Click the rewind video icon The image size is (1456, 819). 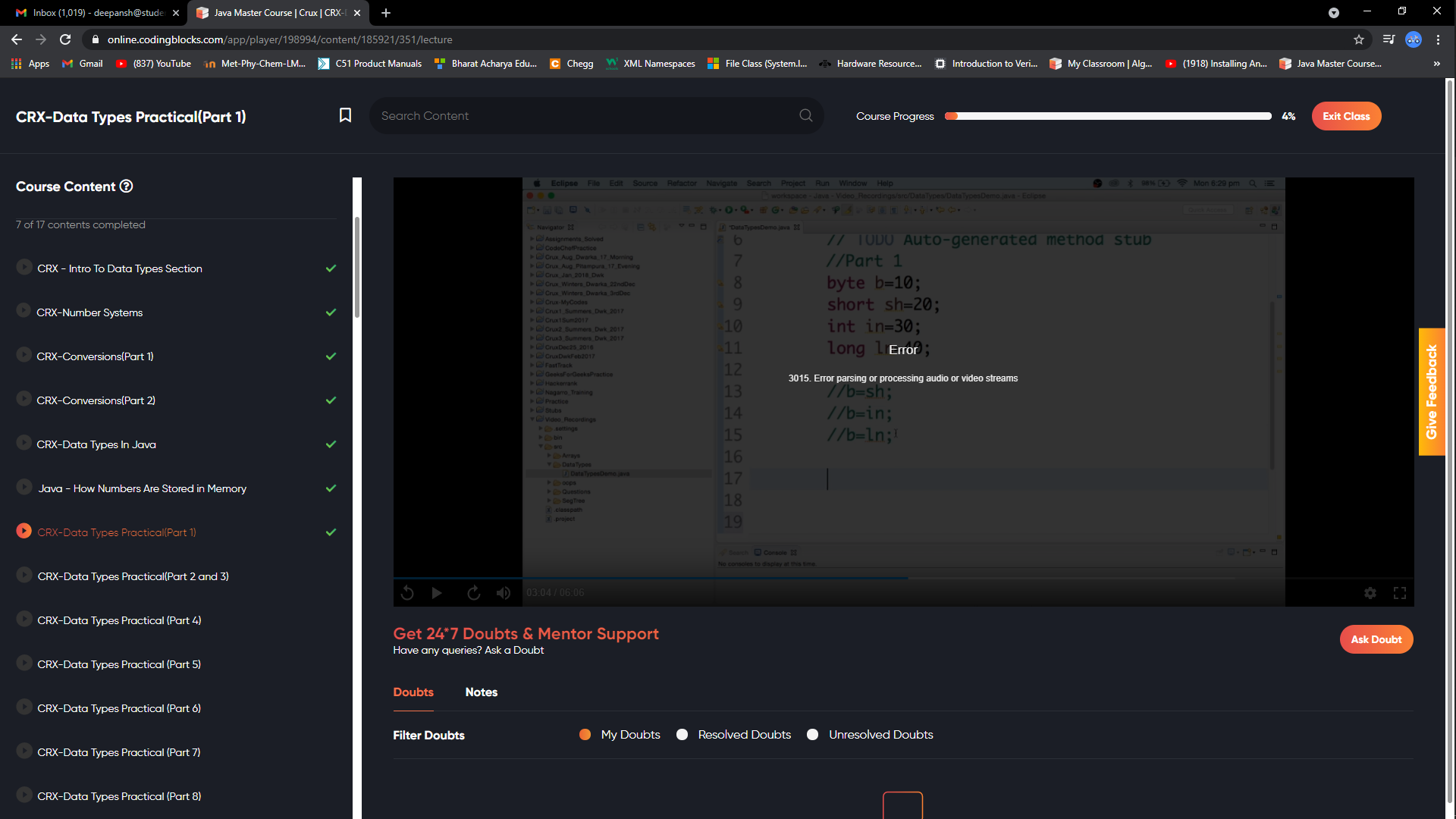point(407,593)
